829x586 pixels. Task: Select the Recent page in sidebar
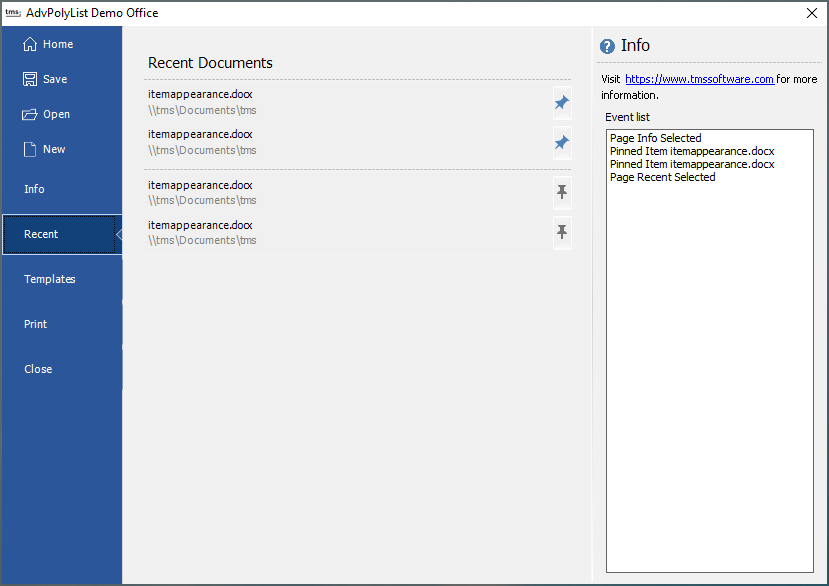[42, 234]
